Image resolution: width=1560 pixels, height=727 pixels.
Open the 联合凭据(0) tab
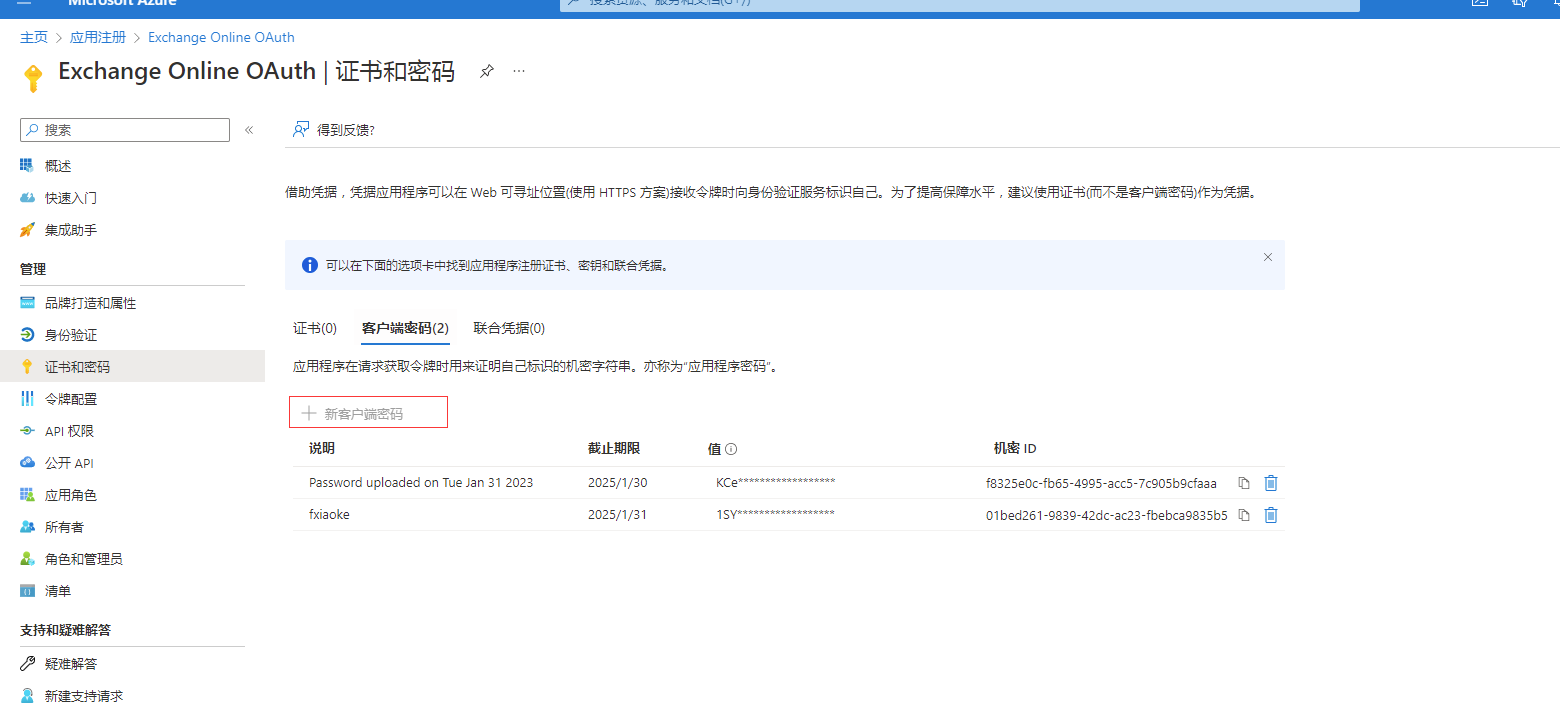[509, 328]
